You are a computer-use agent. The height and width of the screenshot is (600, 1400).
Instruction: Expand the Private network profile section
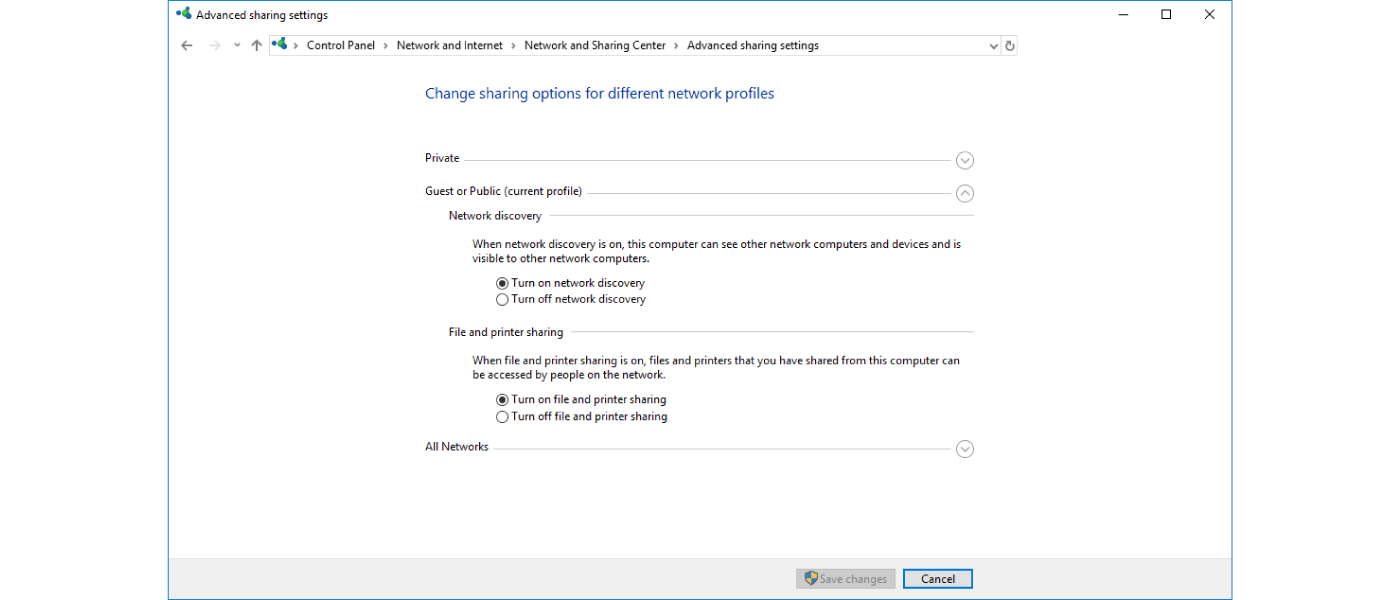pyautogui.click(x=964, y=160)
